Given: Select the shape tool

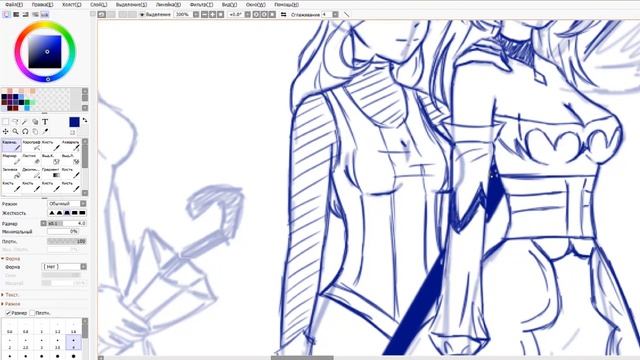Looking at the screenshot, I should 35,122.
